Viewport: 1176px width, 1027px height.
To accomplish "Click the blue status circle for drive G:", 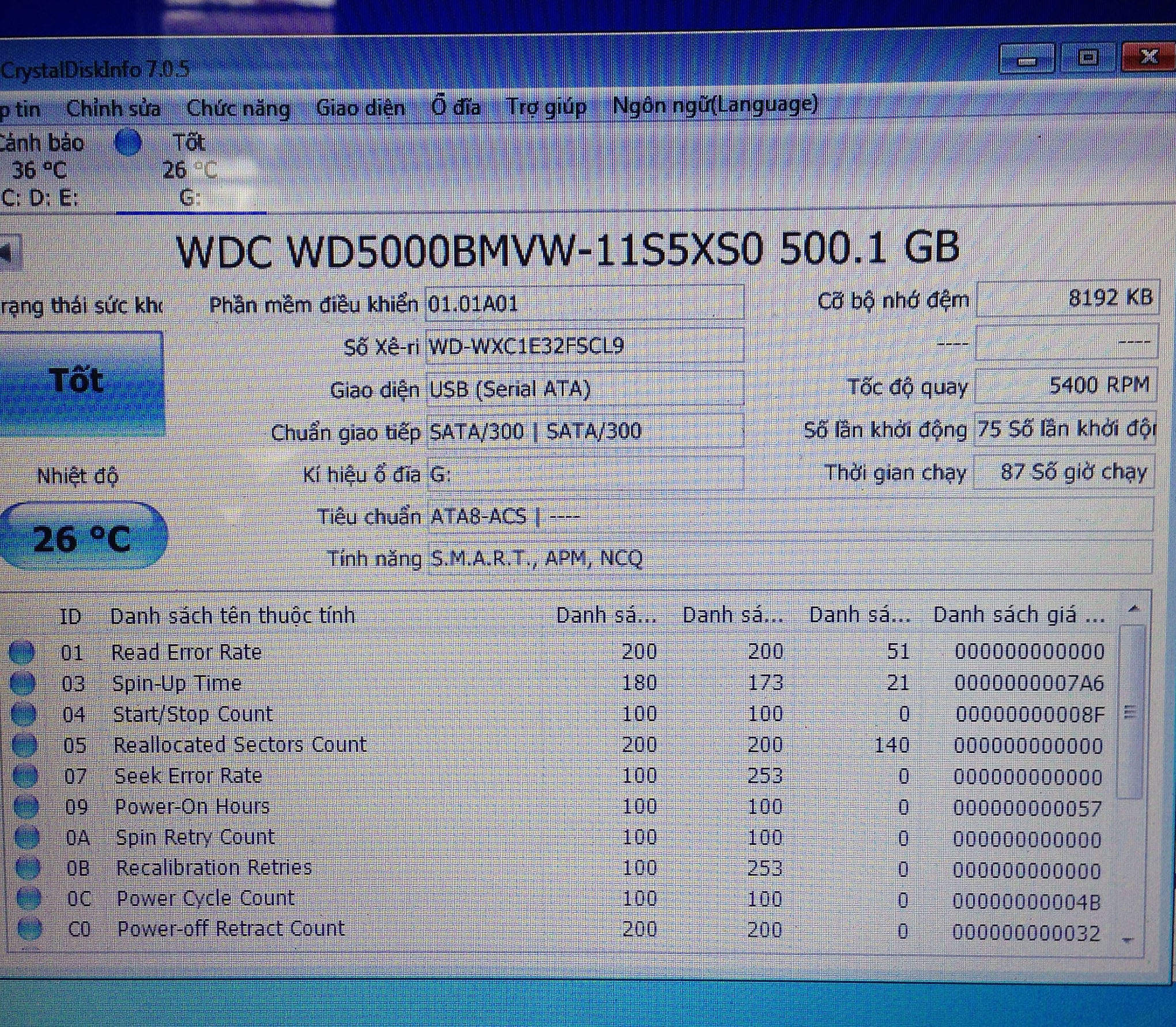I will [x=127, y=142].
